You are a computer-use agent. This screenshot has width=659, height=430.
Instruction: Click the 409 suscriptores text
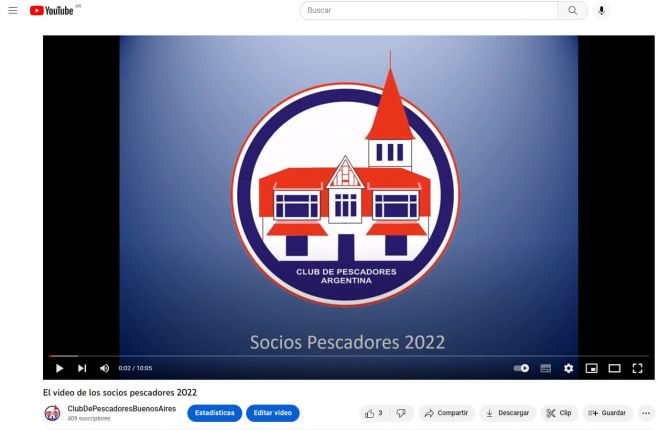tap(89, 419)
